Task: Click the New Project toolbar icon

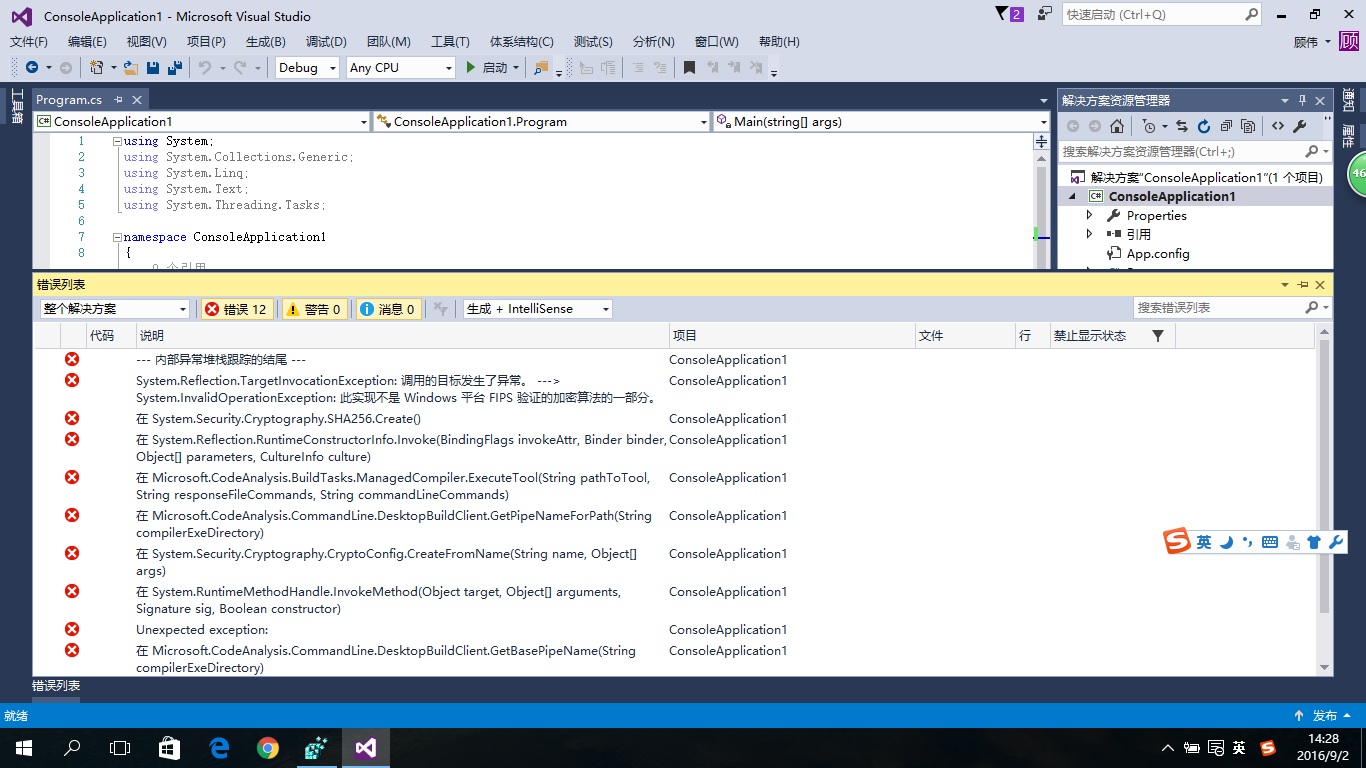Action: pos(96,67)
